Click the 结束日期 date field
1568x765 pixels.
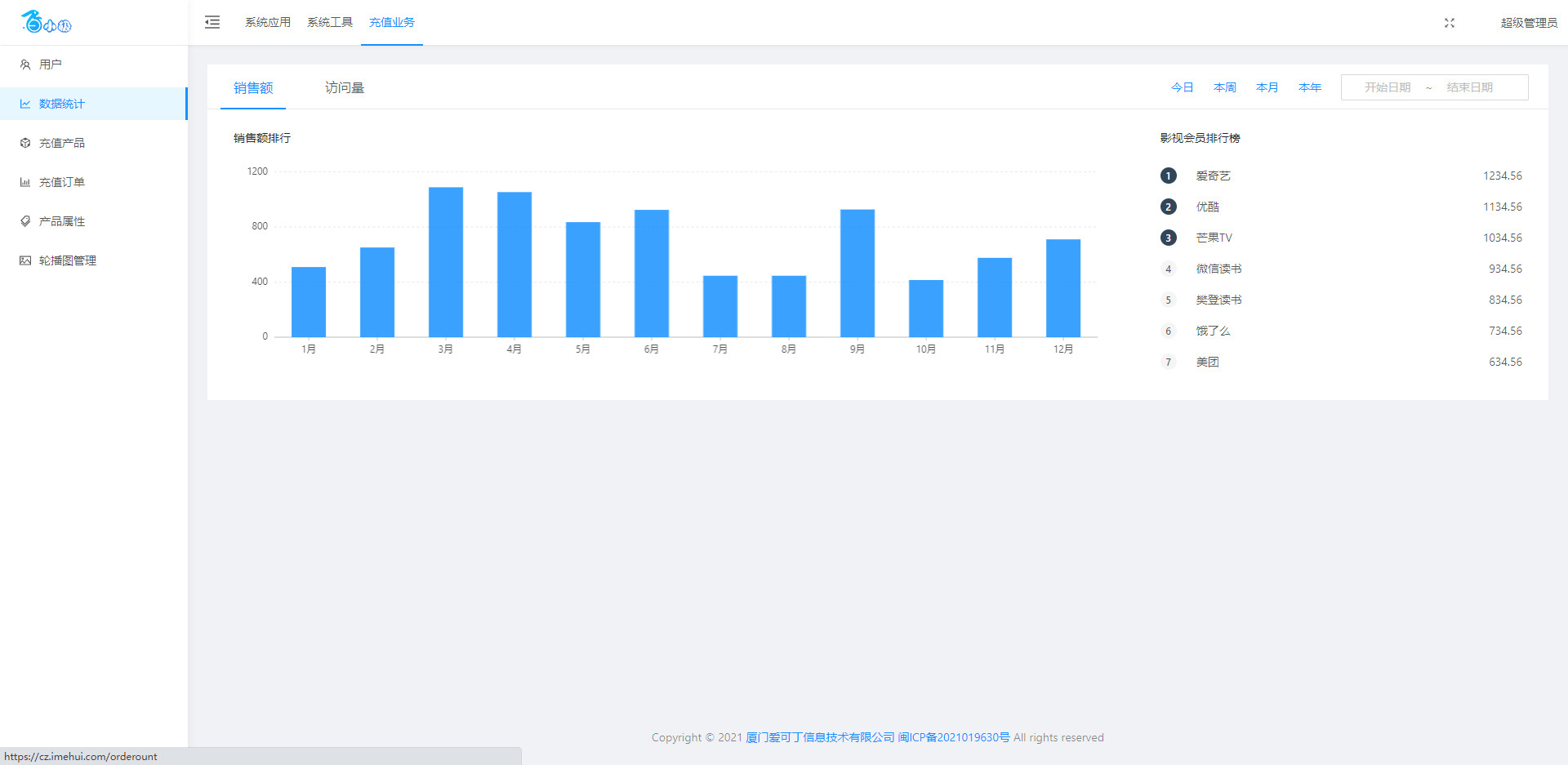[x=1470, y=87]
